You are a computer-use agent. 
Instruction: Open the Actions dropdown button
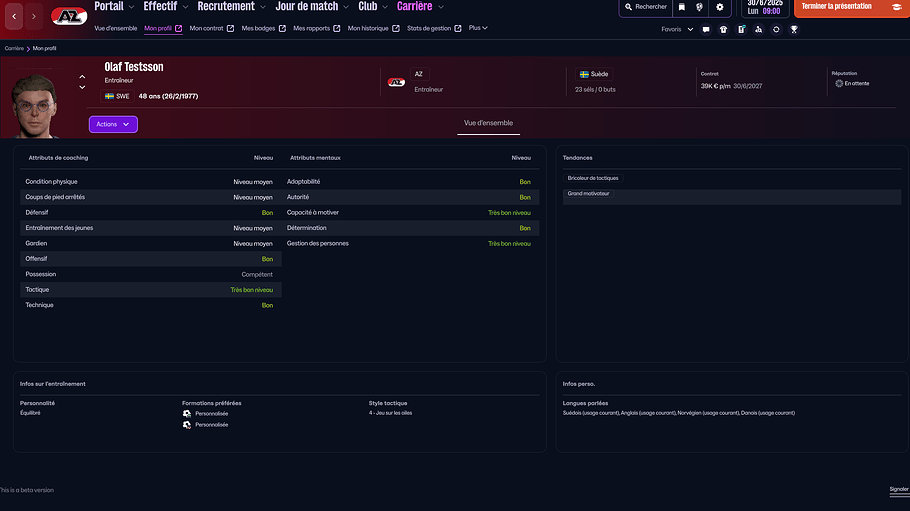pos(113,124)
